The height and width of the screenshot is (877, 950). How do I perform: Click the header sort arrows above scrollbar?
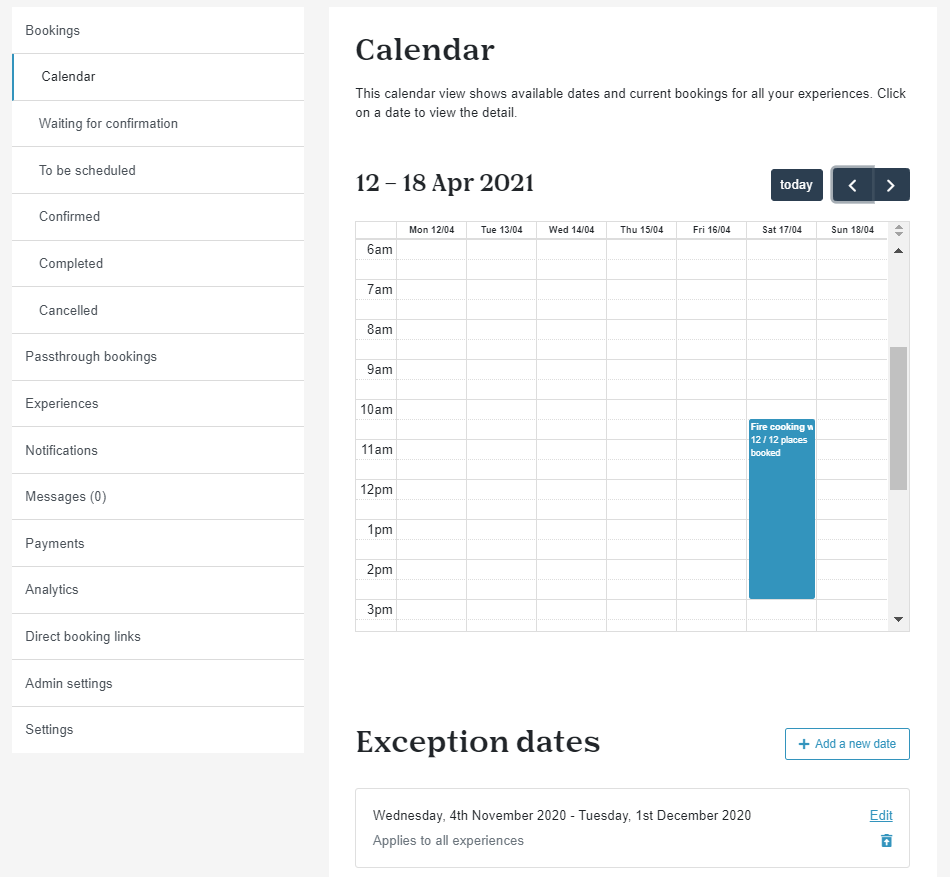coord(899,230)
